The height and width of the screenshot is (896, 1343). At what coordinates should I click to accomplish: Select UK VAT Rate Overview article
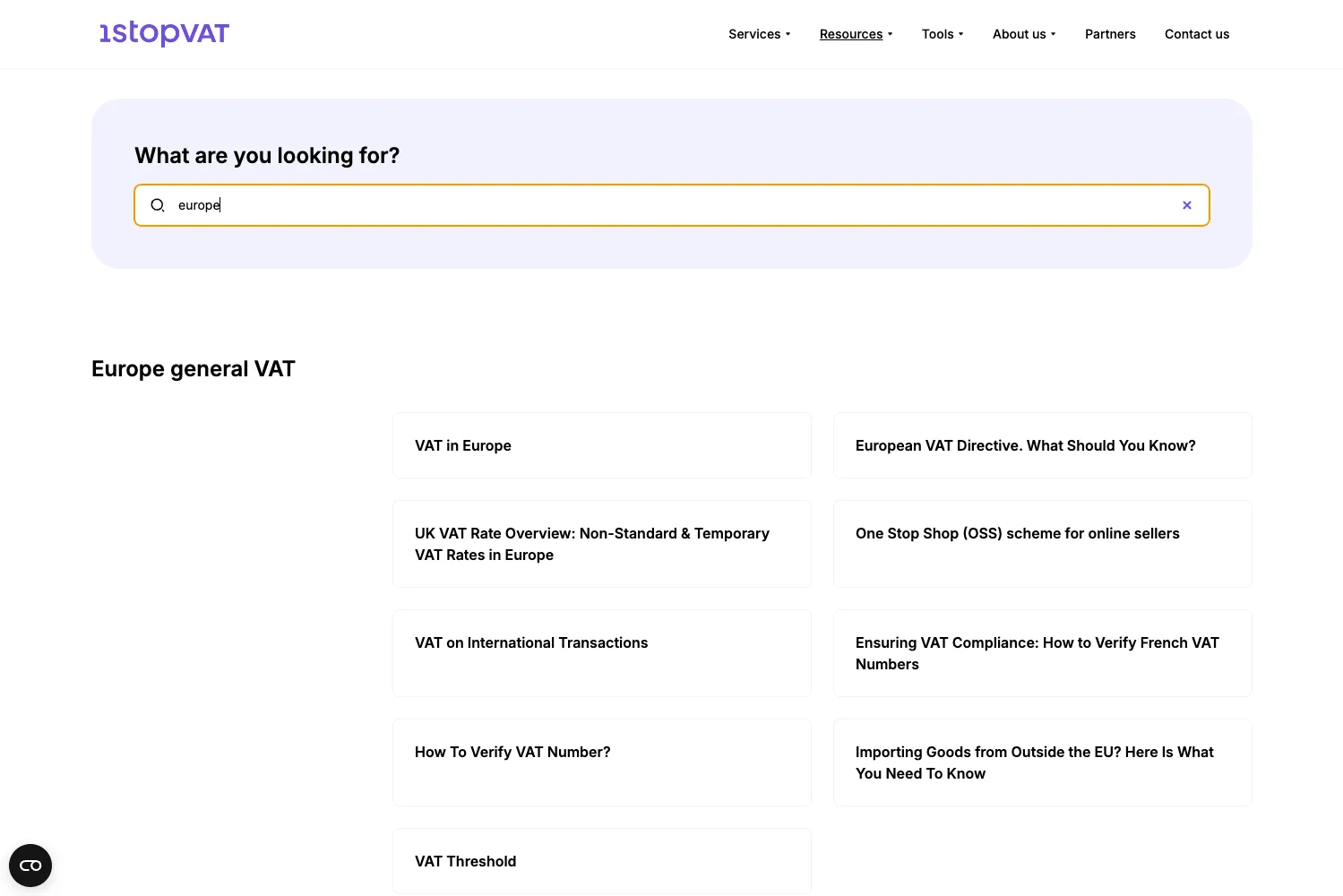point(601,544)
